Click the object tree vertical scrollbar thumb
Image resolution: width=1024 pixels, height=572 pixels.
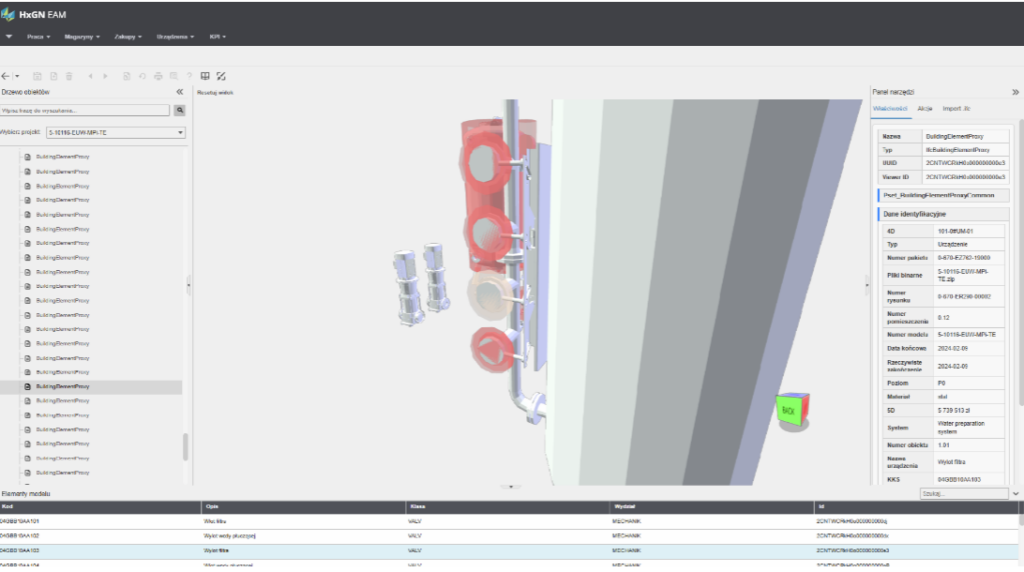[185, 447]
